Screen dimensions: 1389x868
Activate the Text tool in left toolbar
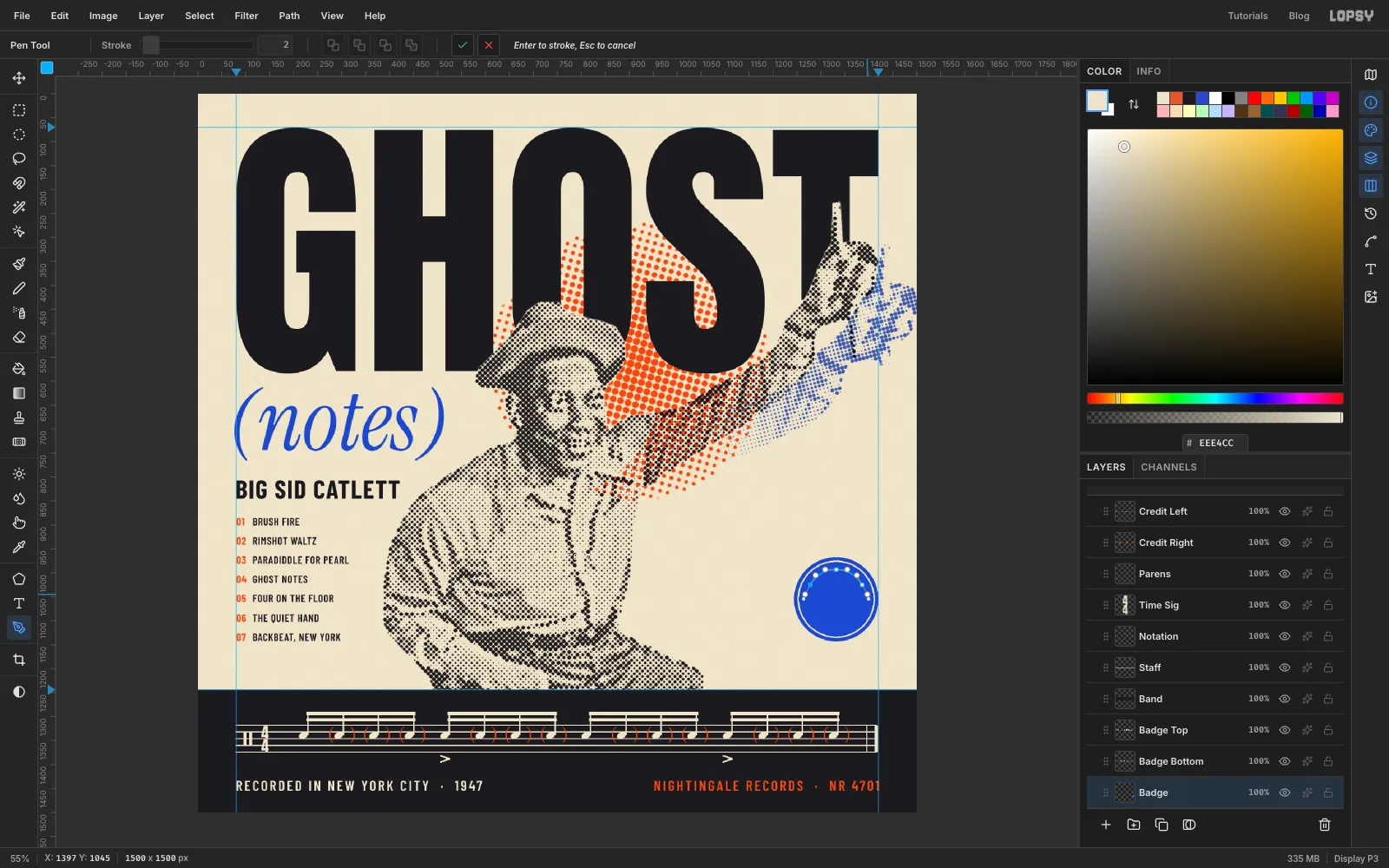18,603
